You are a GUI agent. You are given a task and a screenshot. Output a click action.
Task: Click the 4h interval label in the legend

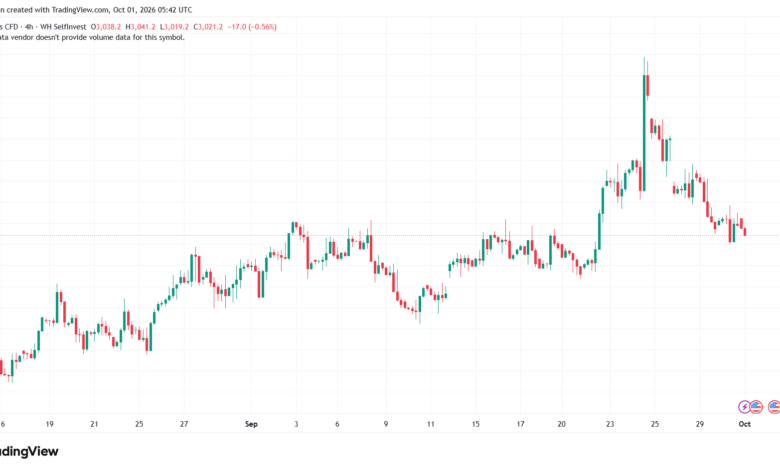click(29, 27)
